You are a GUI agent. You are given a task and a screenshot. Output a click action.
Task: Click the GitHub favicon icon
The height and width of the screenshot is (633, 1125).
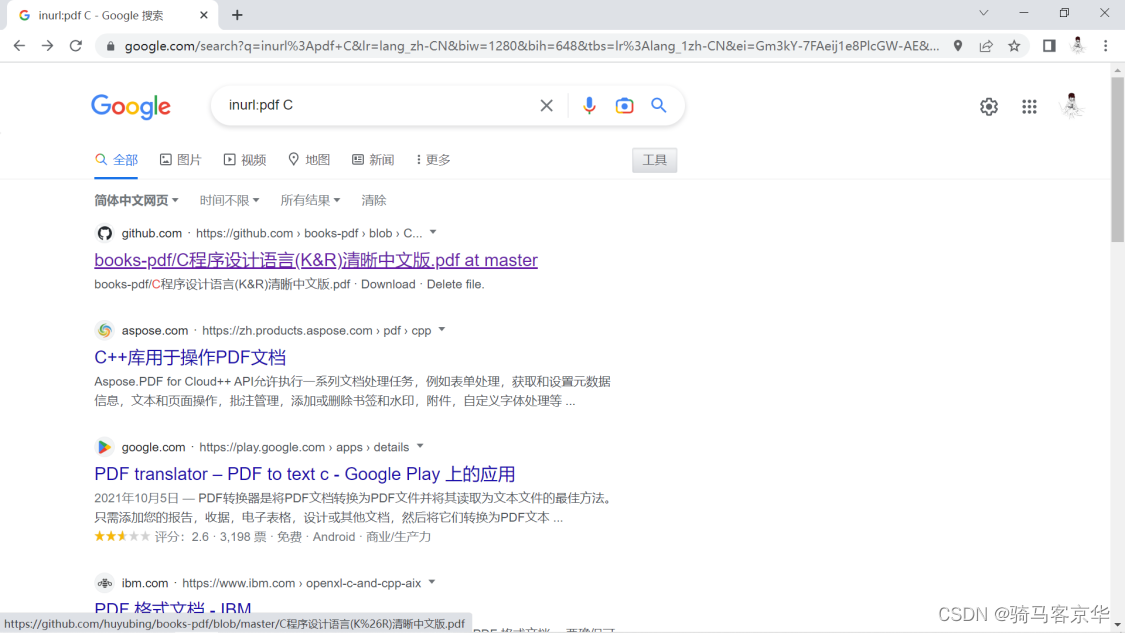[105, 233]
